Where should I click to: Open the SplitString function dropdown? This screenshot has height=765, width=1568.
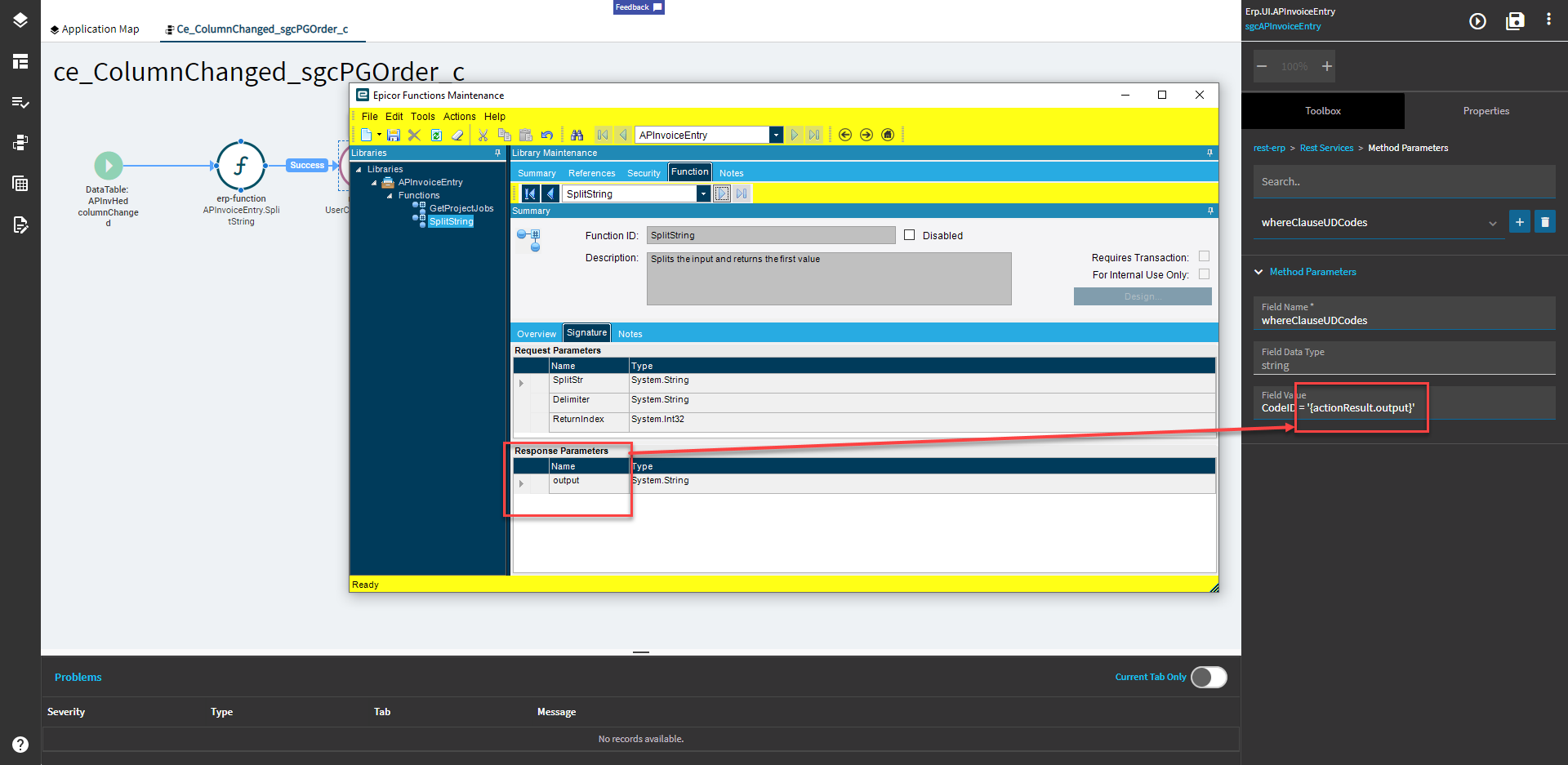tap(703, 193)
